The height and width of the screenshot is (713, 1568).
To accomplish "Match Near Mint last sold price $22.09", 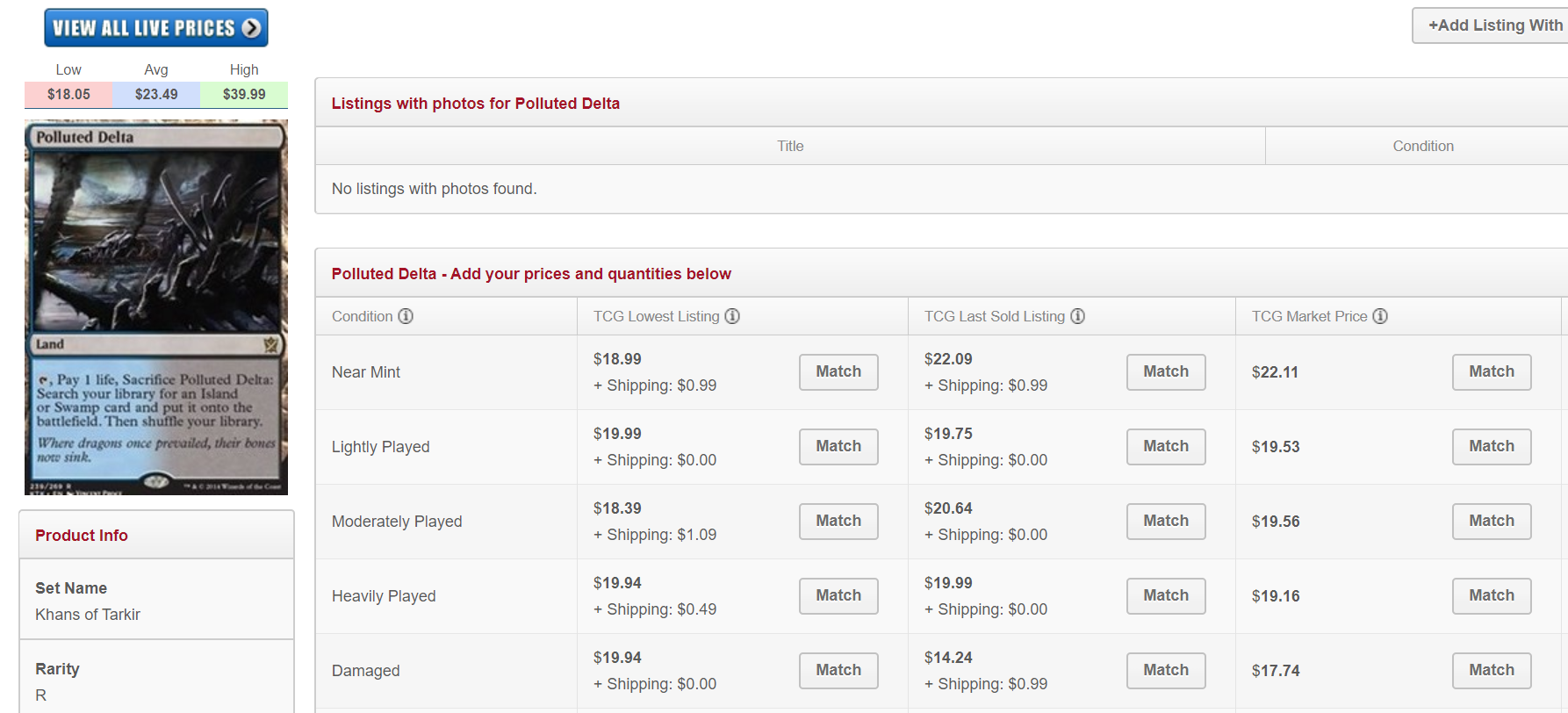I will click(x=1166, y=372).
